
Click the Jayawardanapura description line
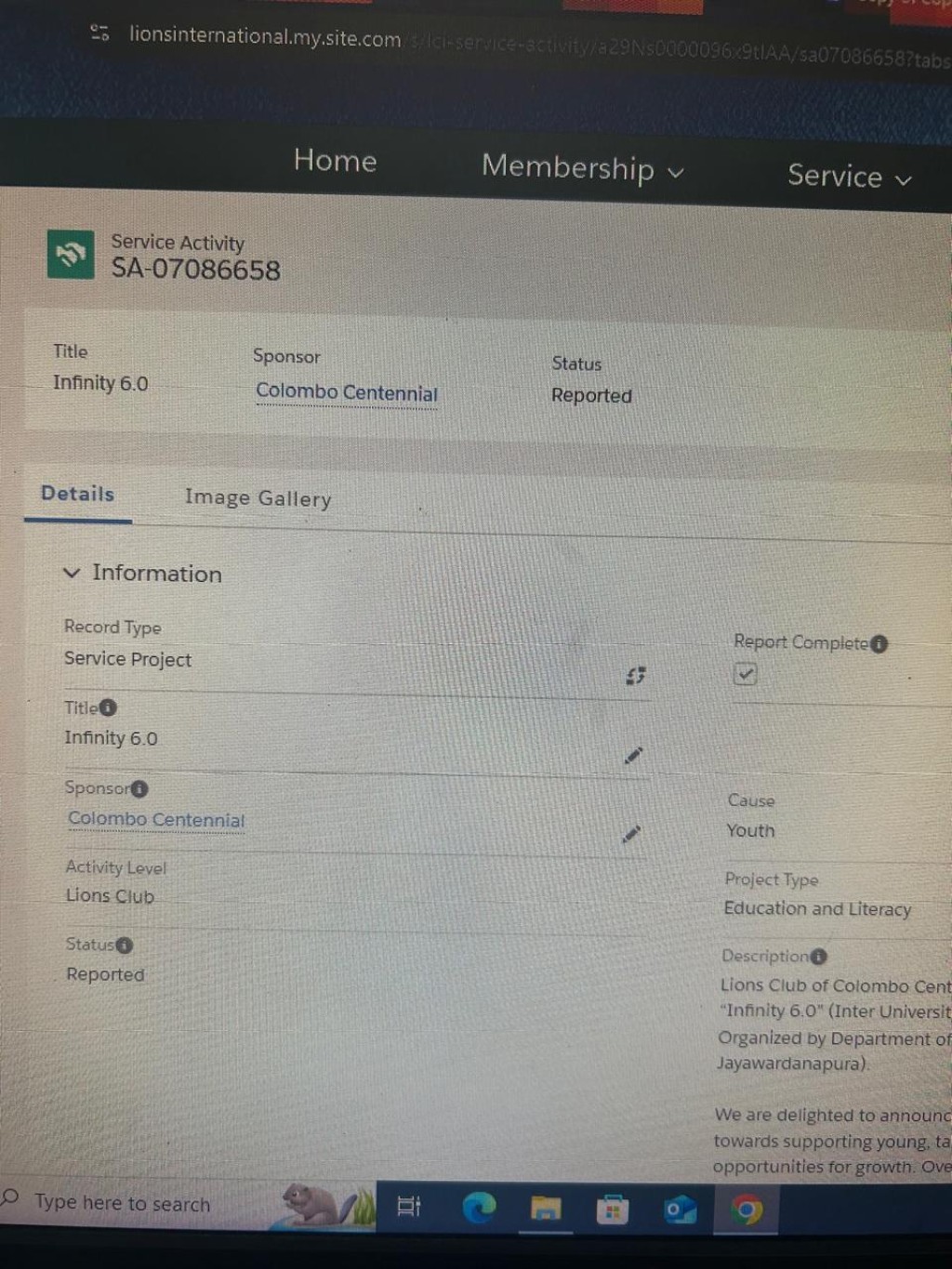click(793, 1064)
